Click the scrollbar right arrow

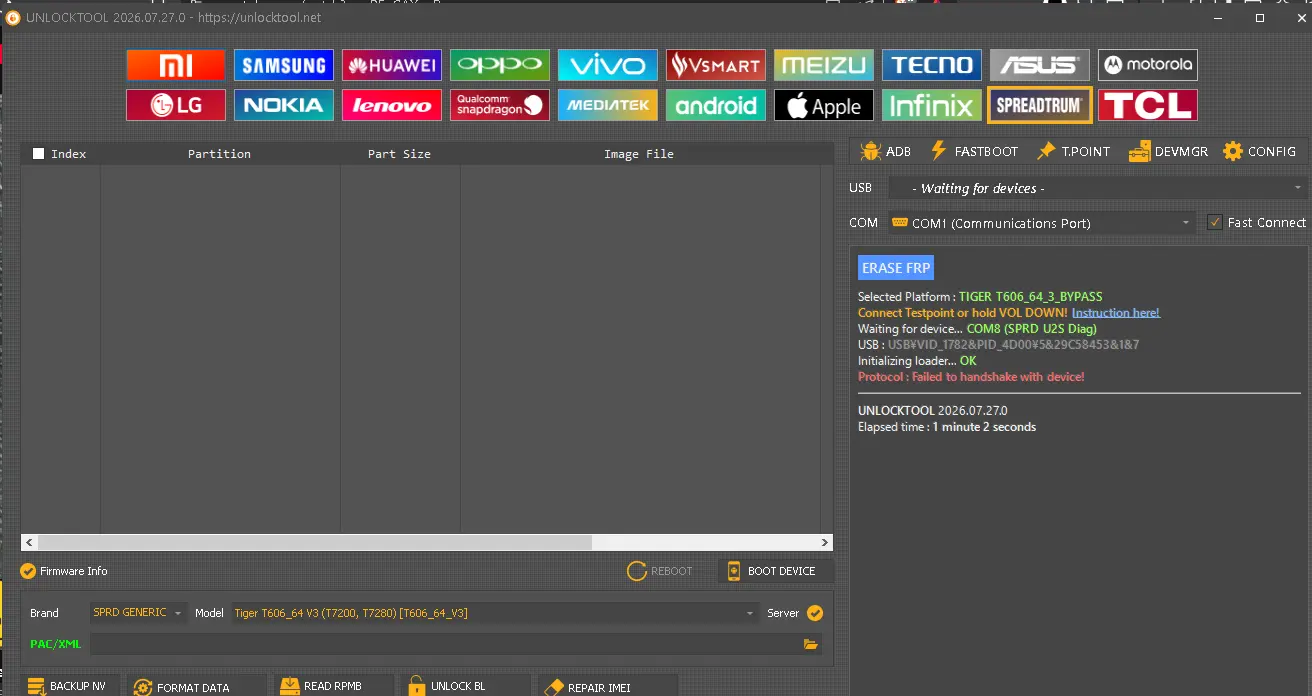click(x=825, y=542)
